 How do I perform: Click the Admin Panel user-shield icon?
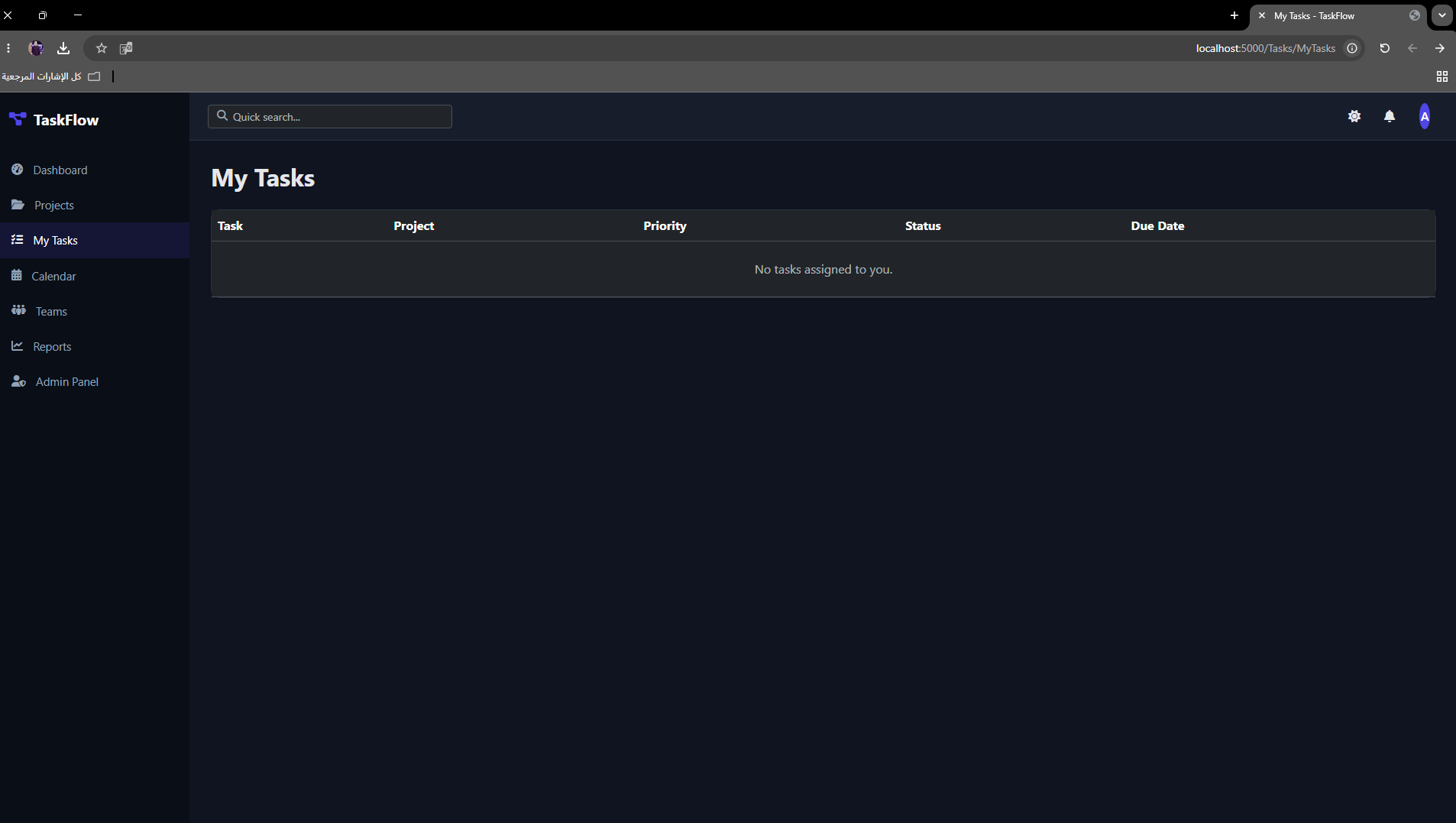(18, 381)
